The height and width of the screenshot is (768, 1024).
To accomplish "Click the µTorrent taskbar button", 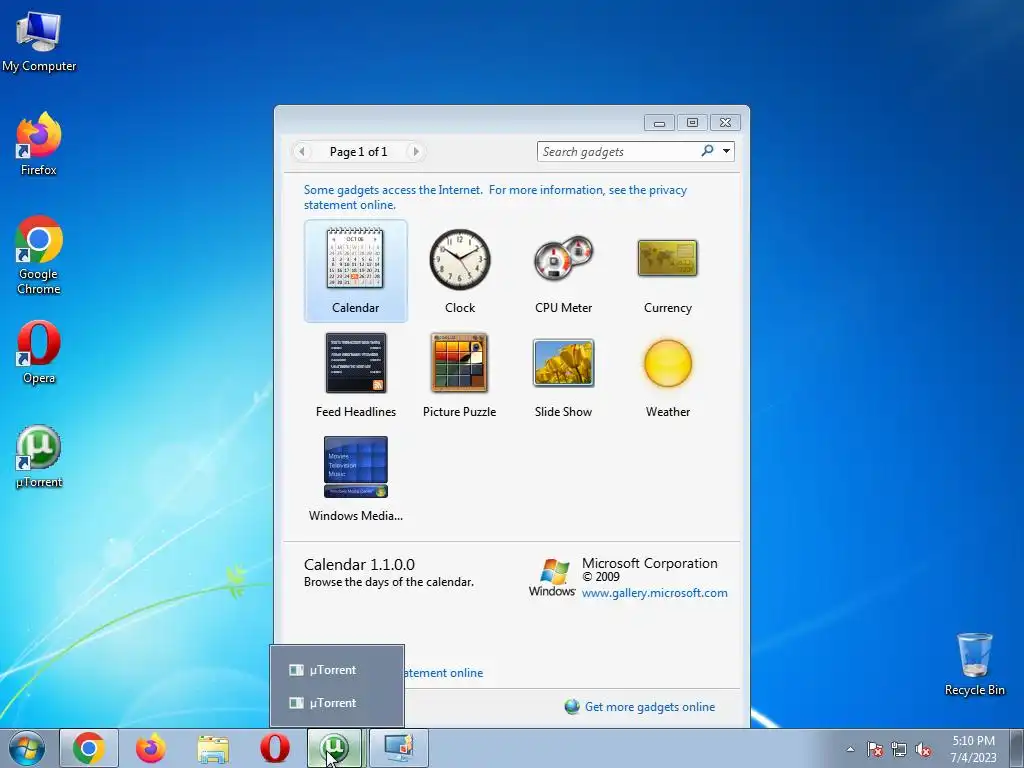I will 335,748.
